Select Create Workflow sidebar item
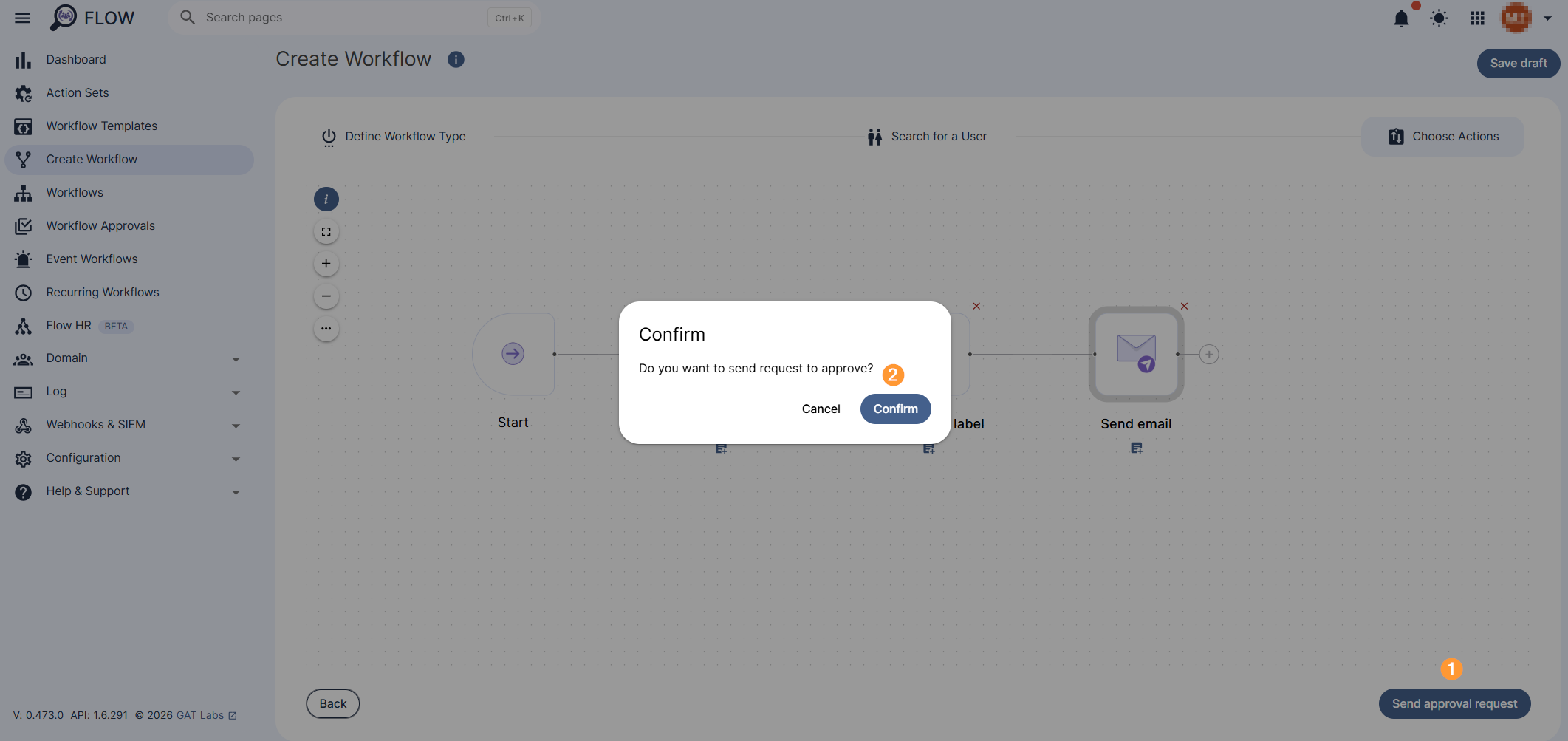The image size is (1568, 741). click(129, 160)
